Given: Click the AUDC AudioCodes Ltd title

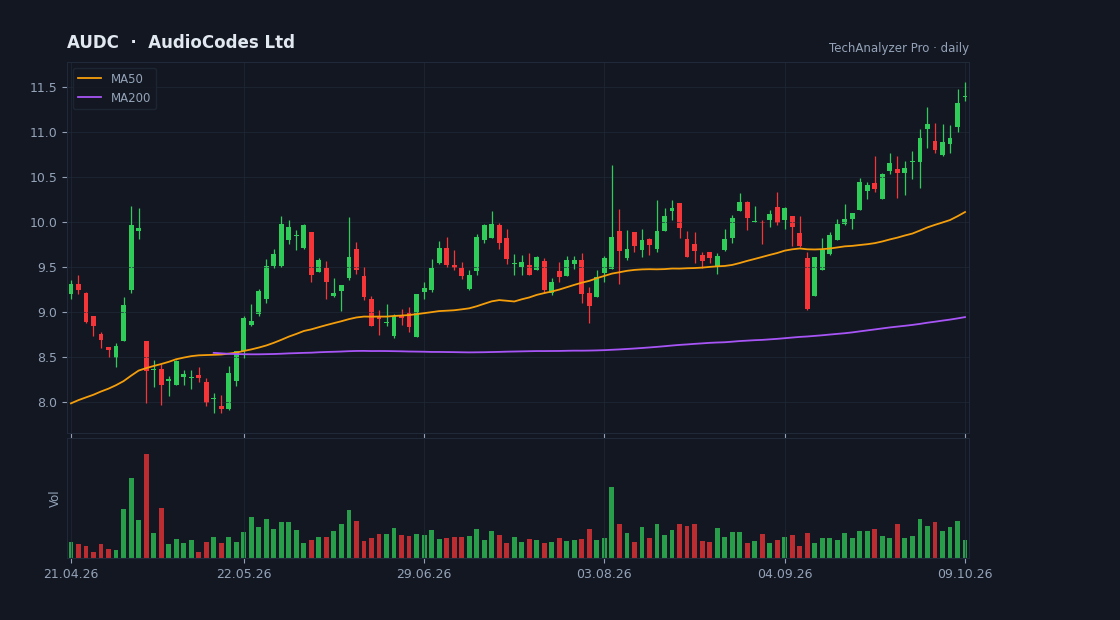Looking at the screenshot, I should (181, 42).
